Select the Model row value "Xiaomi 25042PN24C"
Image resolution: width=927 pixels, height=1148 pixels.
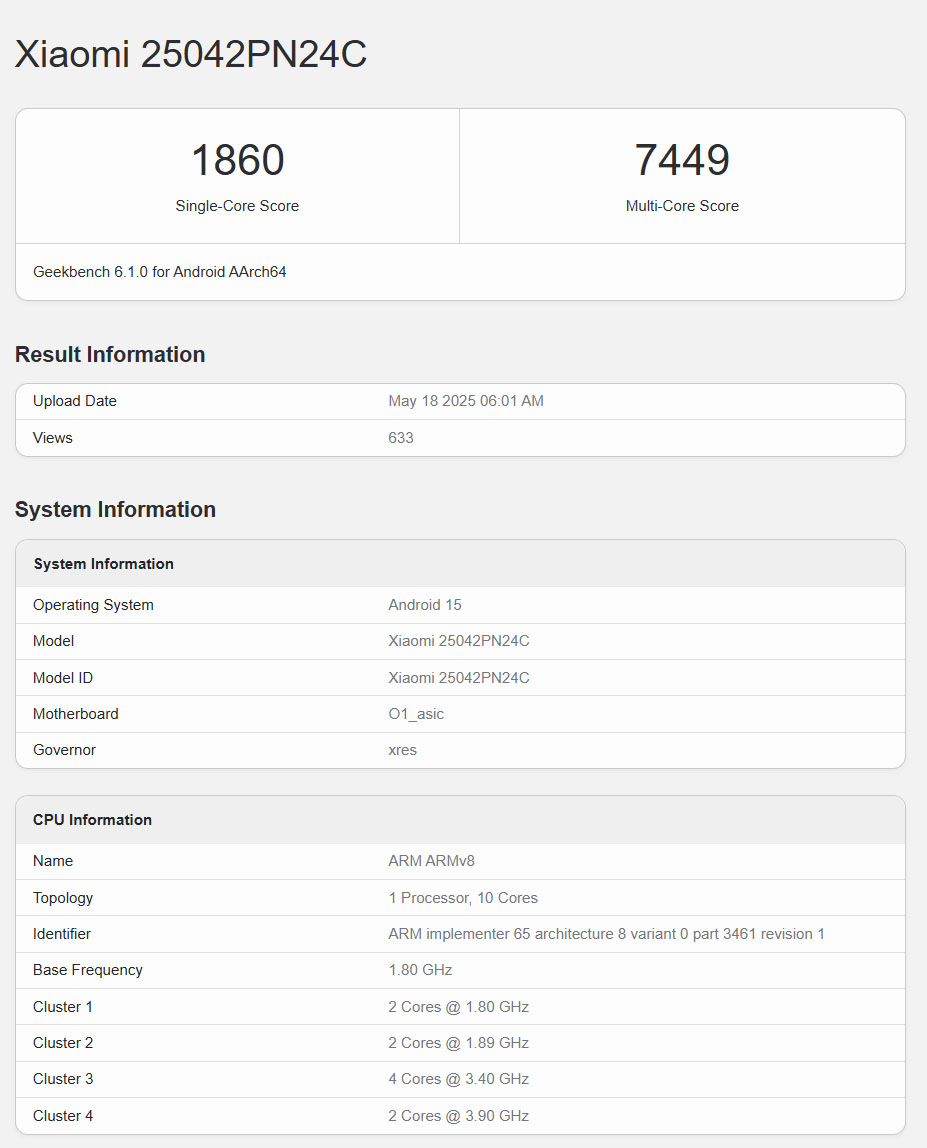click(x=458, y=641)
